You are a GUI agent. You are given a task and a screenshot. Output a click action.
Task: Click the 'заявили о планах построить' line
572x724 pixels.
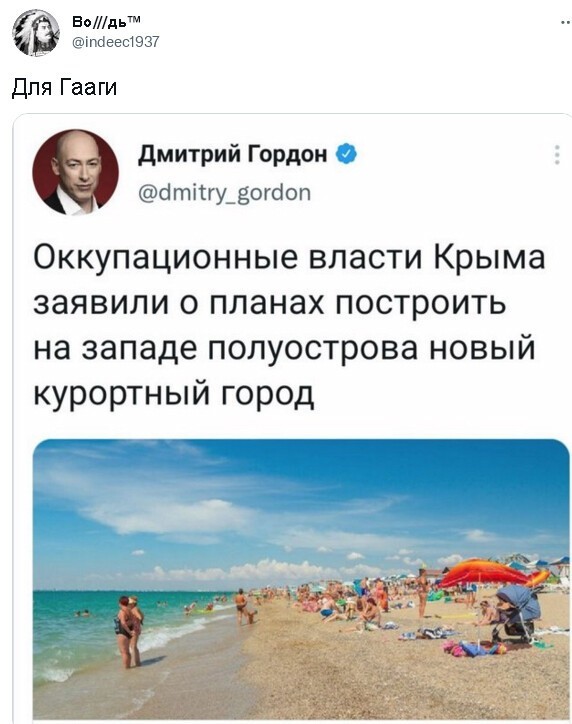[x=270, y=303]
